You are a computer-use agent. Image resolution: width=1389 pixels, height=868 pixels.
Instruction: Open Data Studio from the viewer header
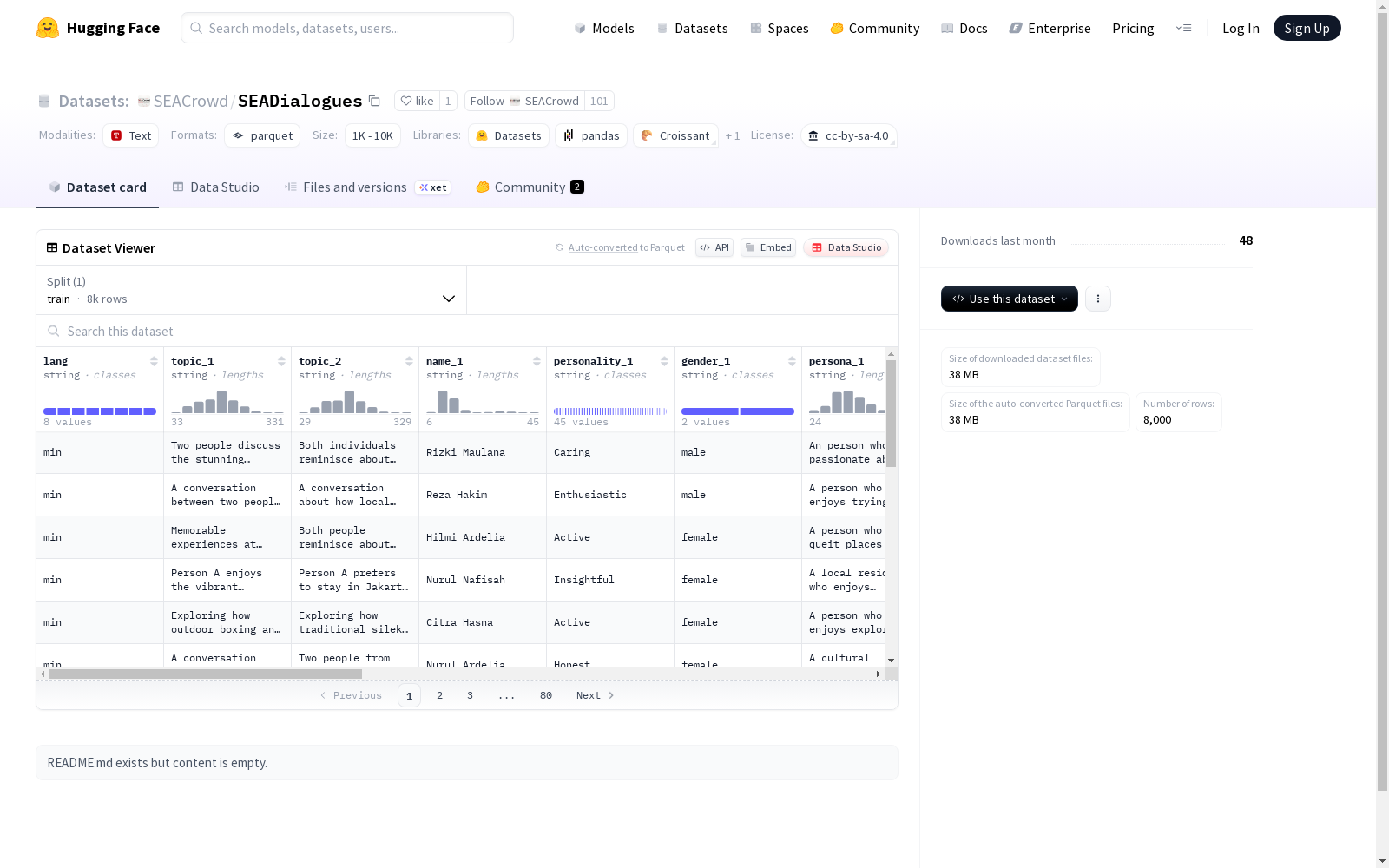tap(846, 247)
